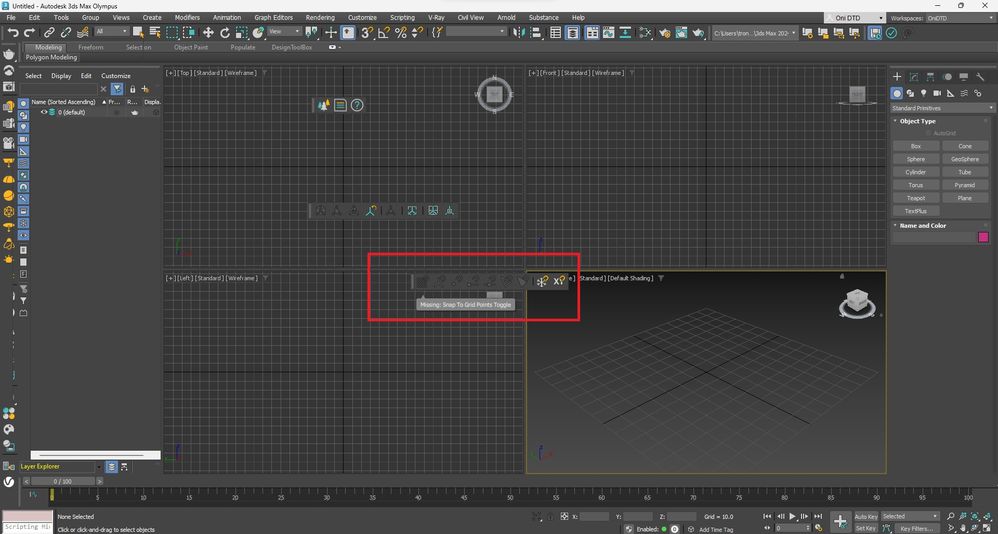Create a Sphere primitive

coord(916,159)
